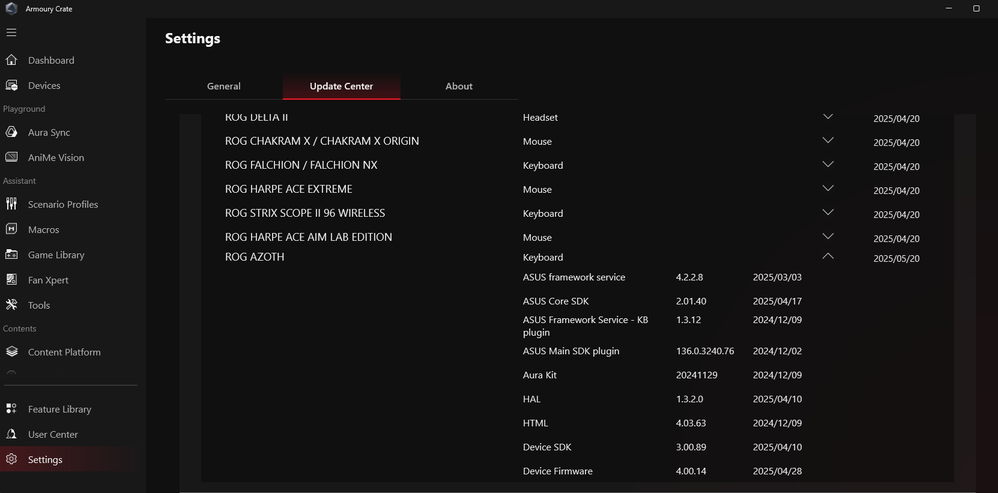This screenshot has height=493, width=998.
Task: Open Devices icon in sidebar
Action: (11, 85)
